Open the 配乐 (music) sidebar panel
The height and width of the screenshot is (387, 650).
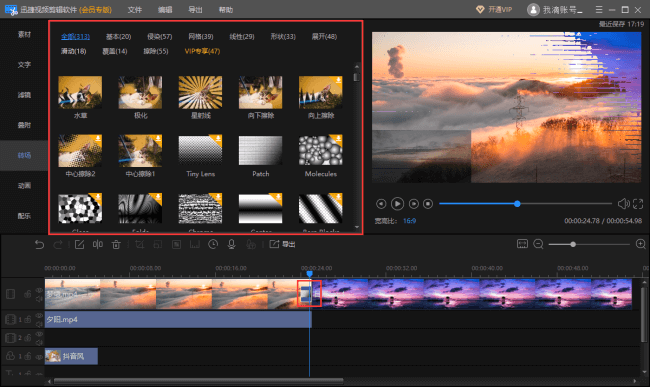pos(24,216)
